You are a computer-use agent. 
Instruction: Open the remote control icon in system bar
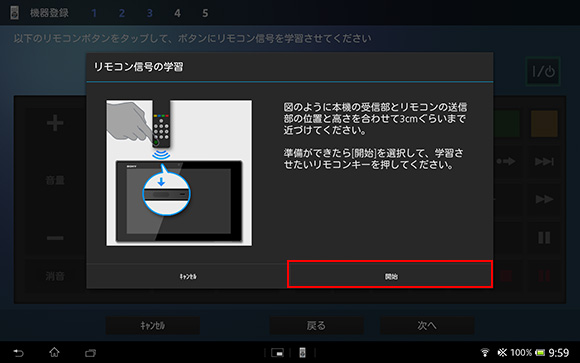[302, 353]
